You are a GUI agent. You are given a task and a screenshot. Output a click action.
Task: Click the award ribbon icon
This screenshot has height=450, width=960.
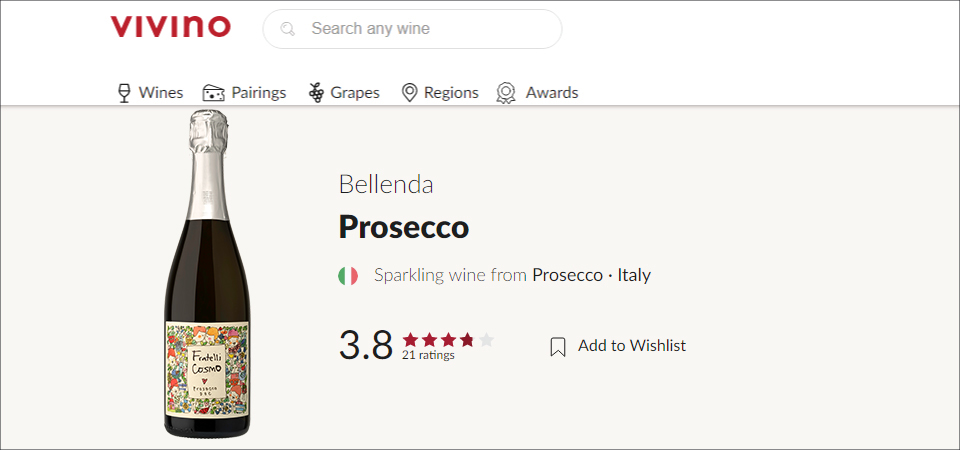506,93
